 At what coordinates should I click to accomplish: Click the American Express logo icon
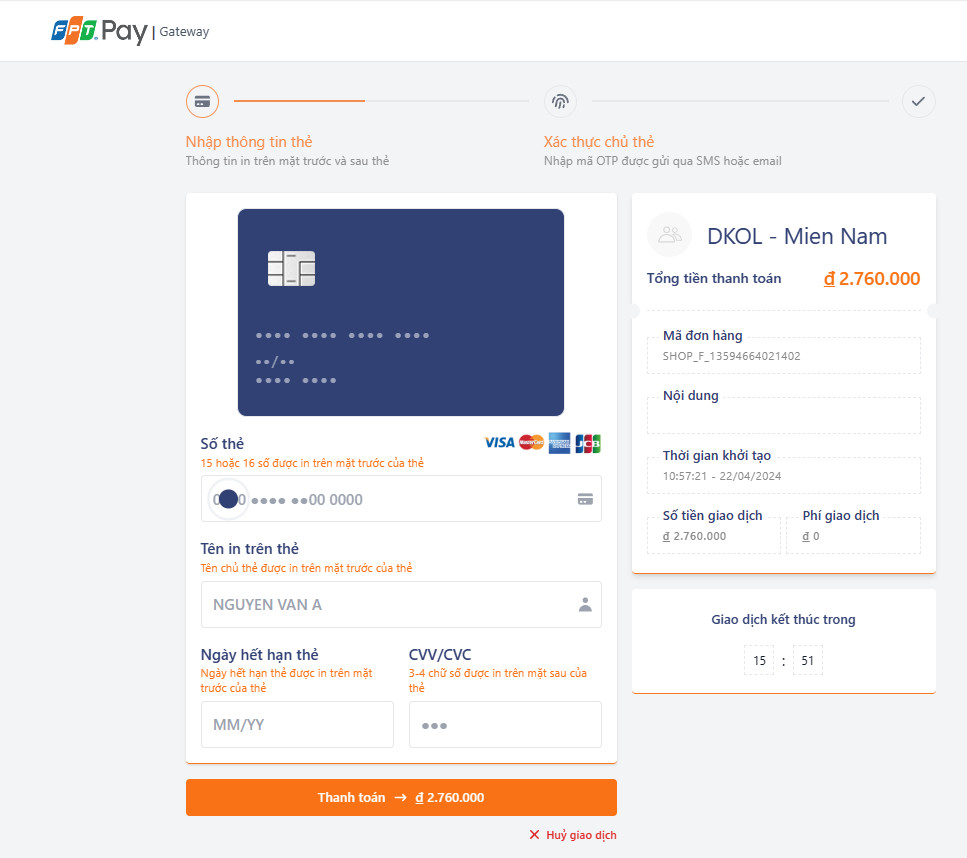click(559, 443)
